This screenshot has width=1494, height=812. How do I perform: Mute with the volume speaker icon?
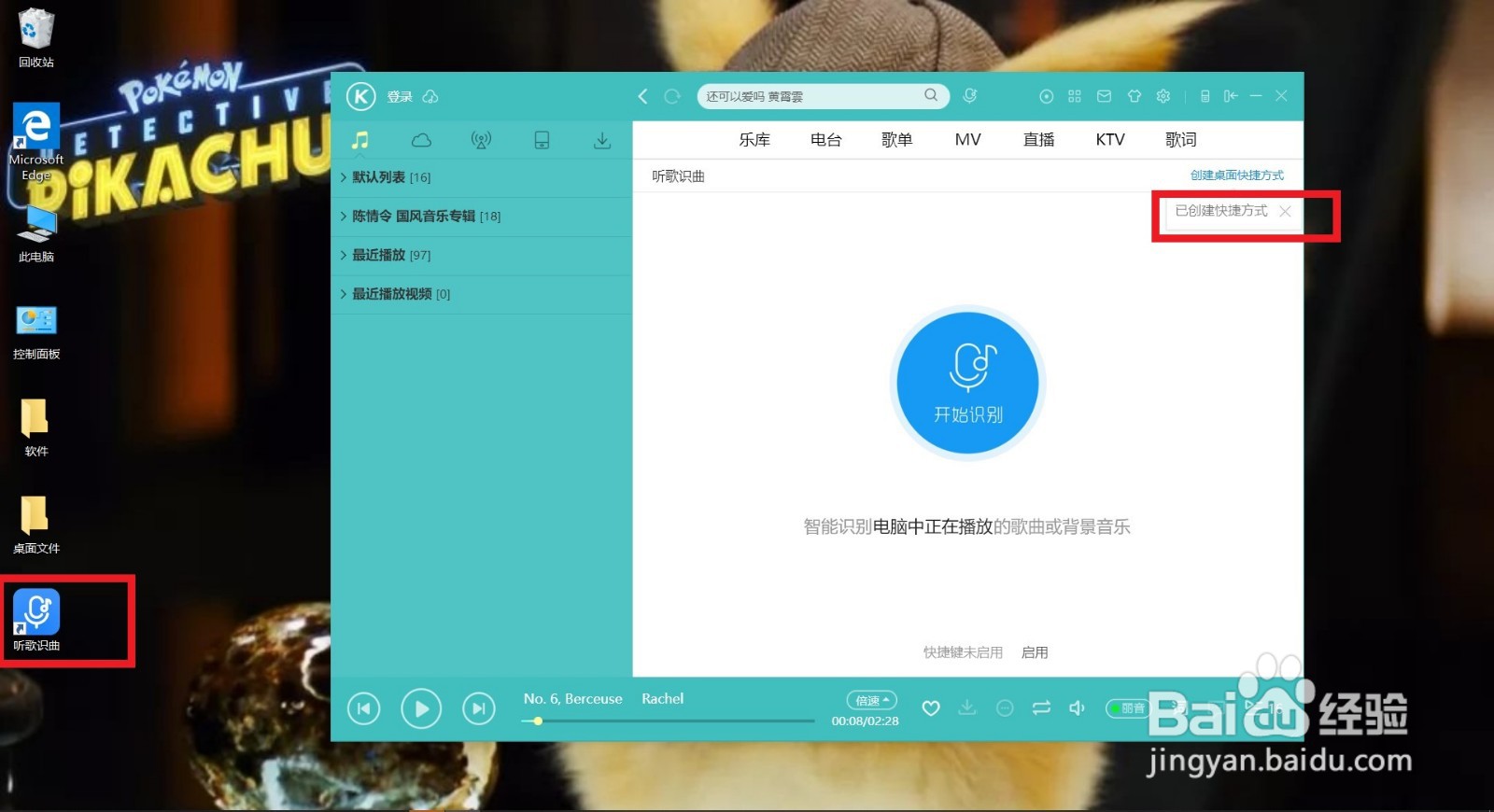[1077, 708]
